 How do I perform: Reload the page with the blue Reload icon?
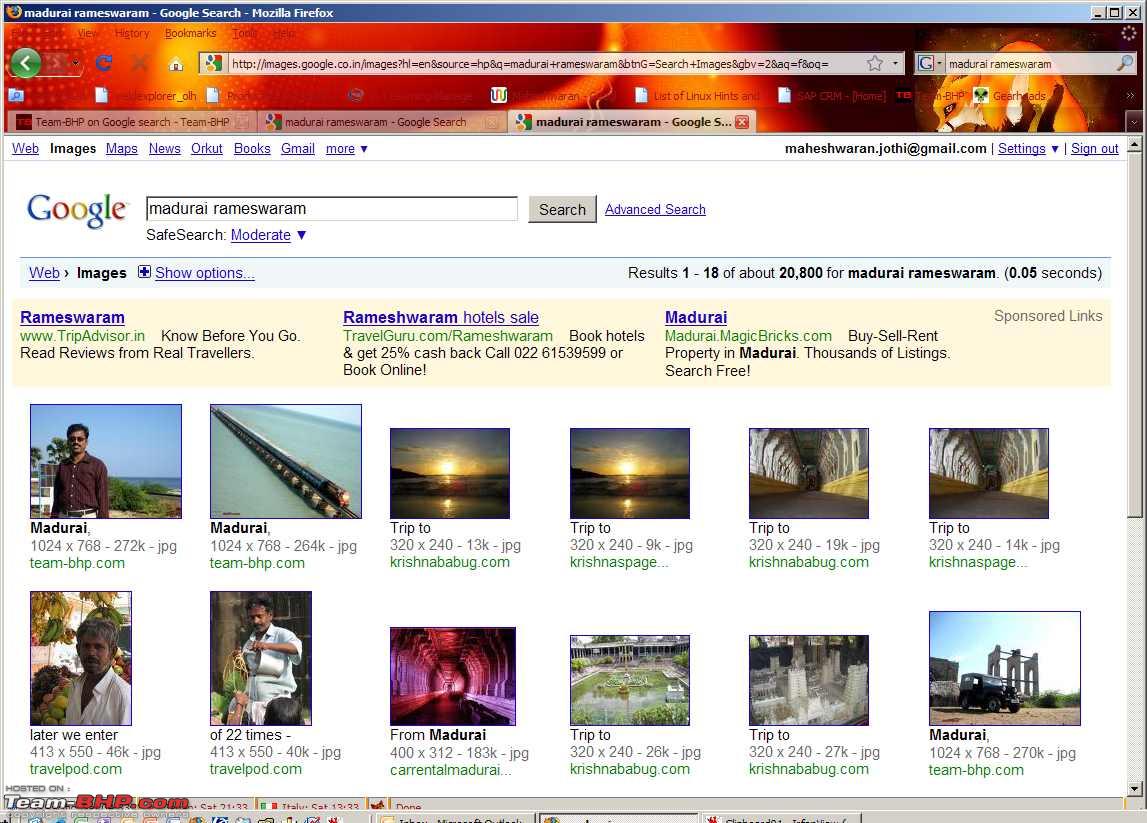click(x=104, y=64)
